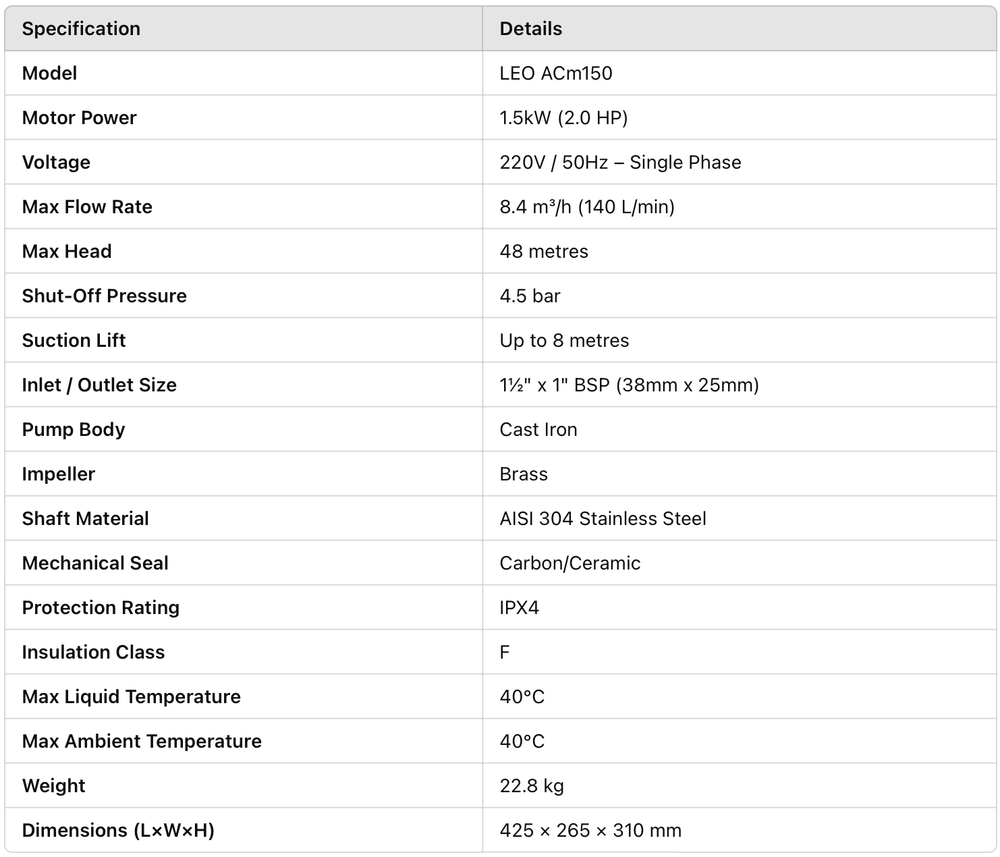Select the Brass impeller value
The width and height of the screenshot is (1000, 857).
(524, 474)
